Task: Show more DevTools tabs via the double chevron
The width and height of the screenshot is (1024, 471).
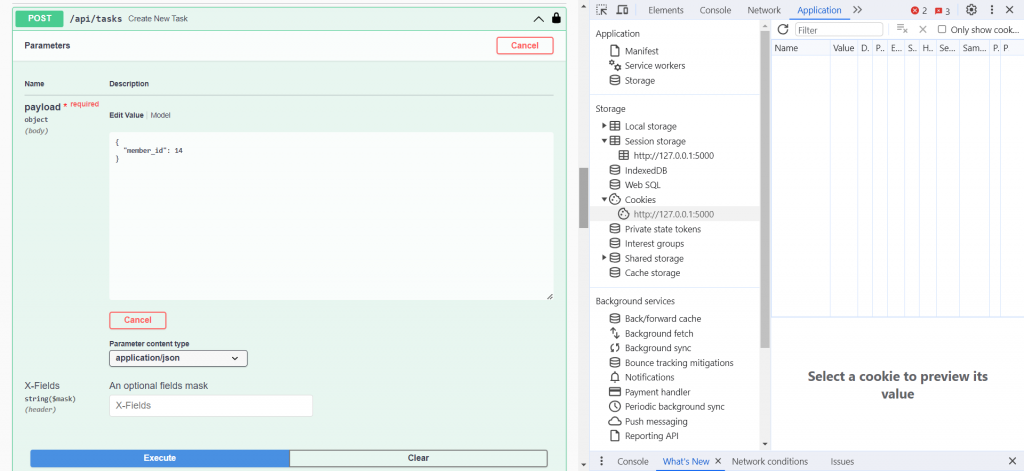Action: (x=857, y=10)
